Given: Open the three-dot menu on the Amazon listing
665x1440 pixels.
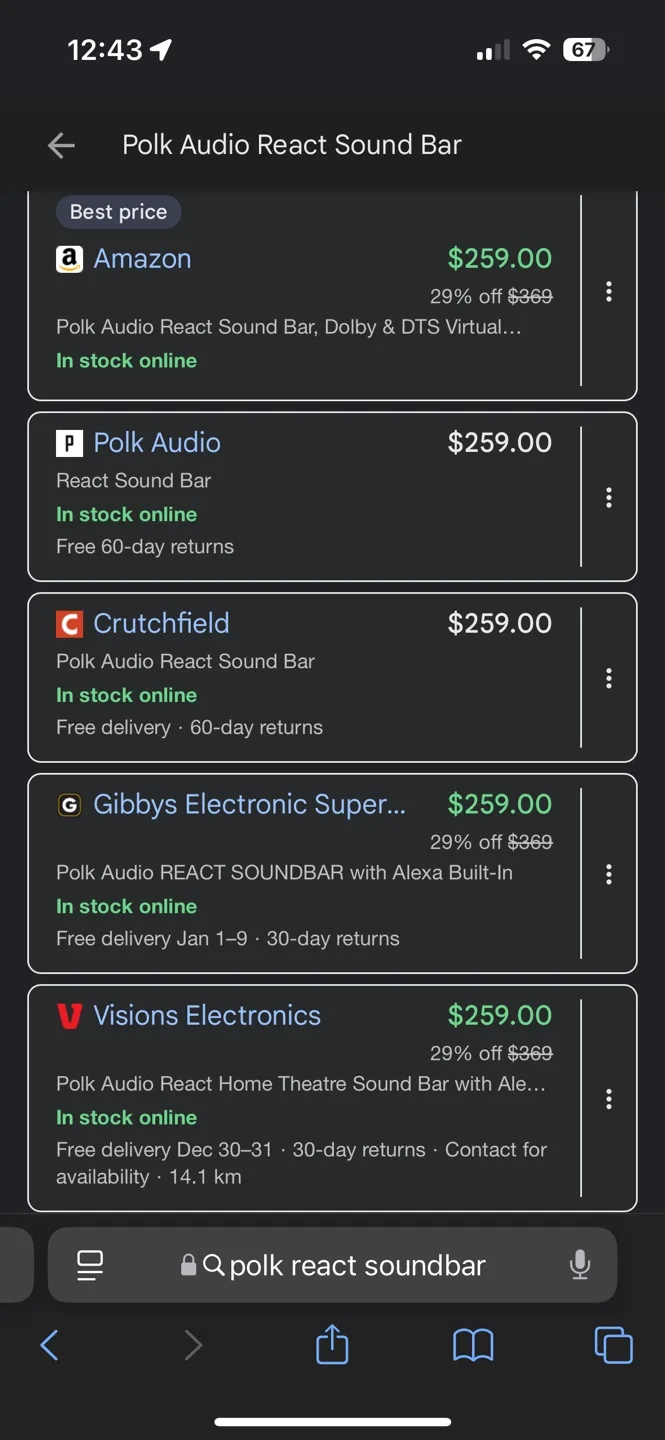Looking at the screenshot, I should (x=609, y=291).
